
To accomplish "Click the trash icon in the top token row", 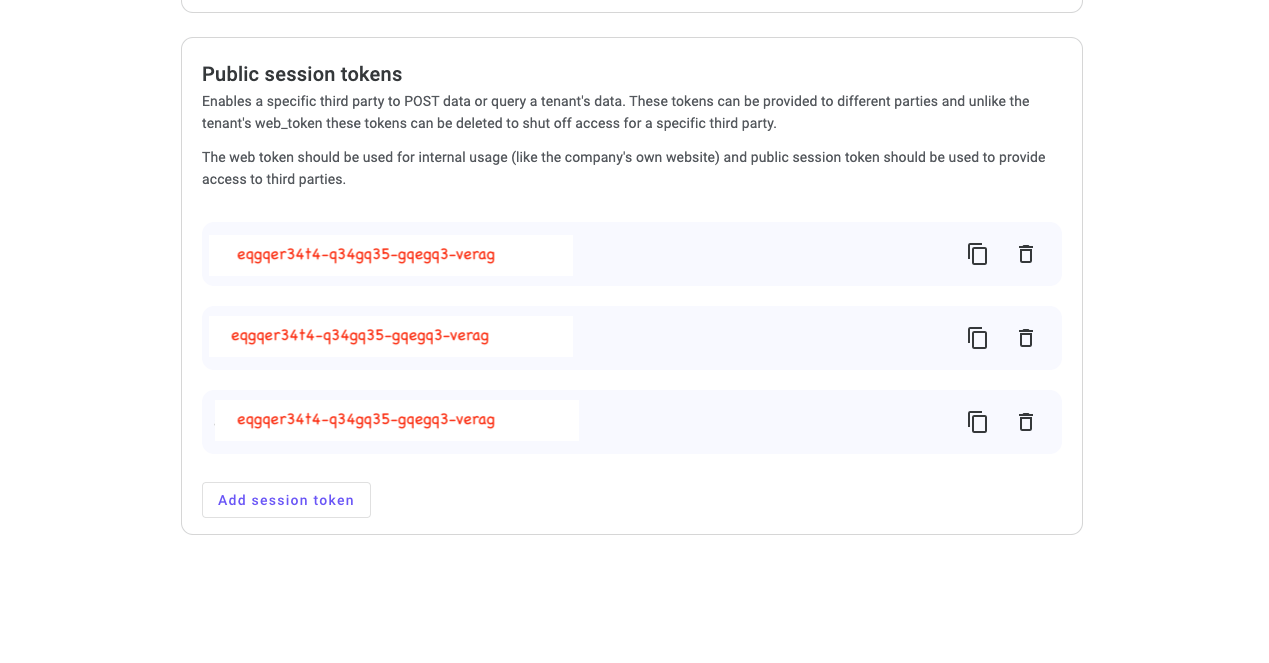I will [1025, 254].
